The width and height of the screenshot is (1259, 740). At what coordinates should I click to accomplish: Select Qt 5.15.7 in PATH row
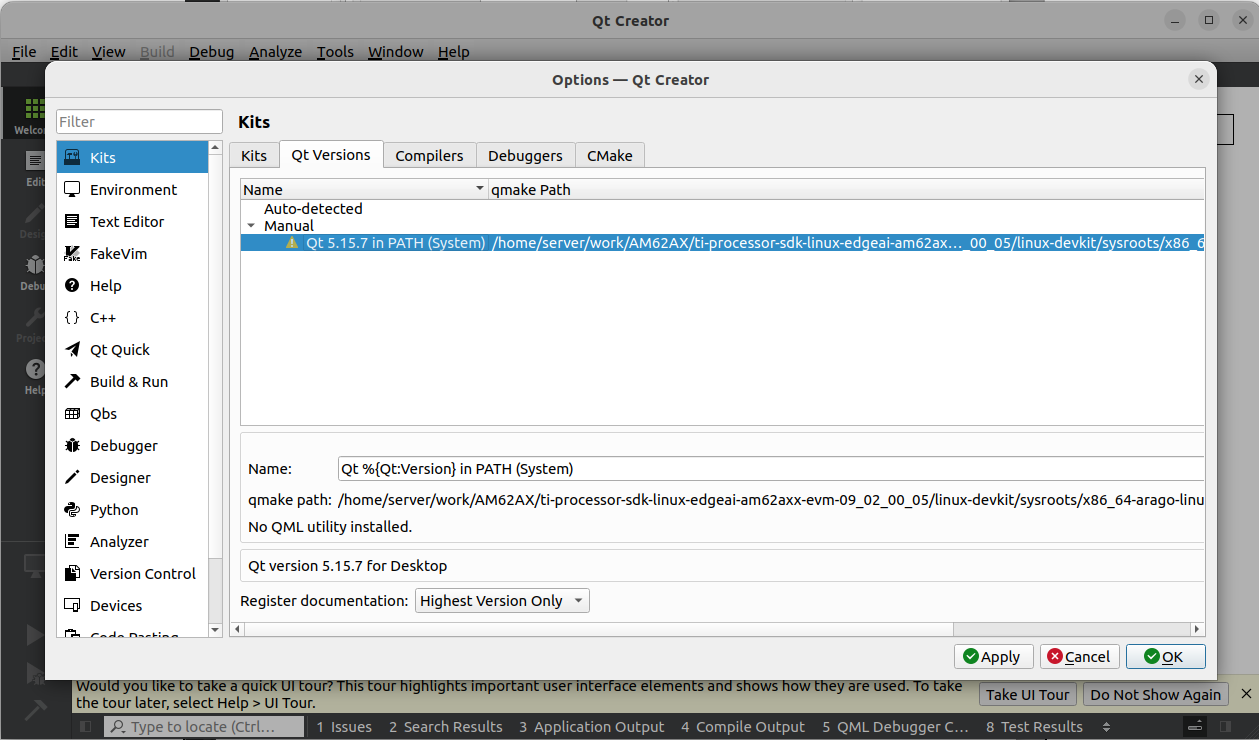[722, 243]
